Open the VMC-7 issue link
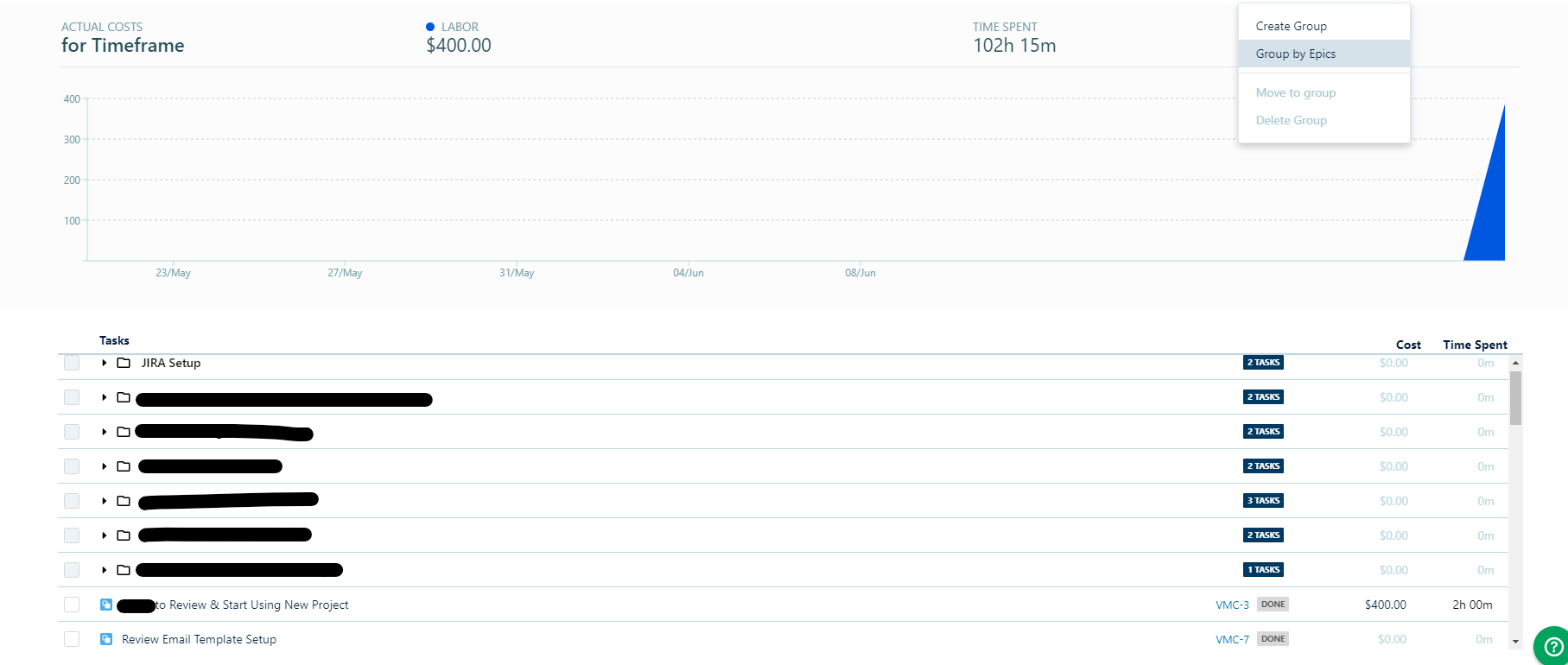1568x665 pixels. (1232, 639)
